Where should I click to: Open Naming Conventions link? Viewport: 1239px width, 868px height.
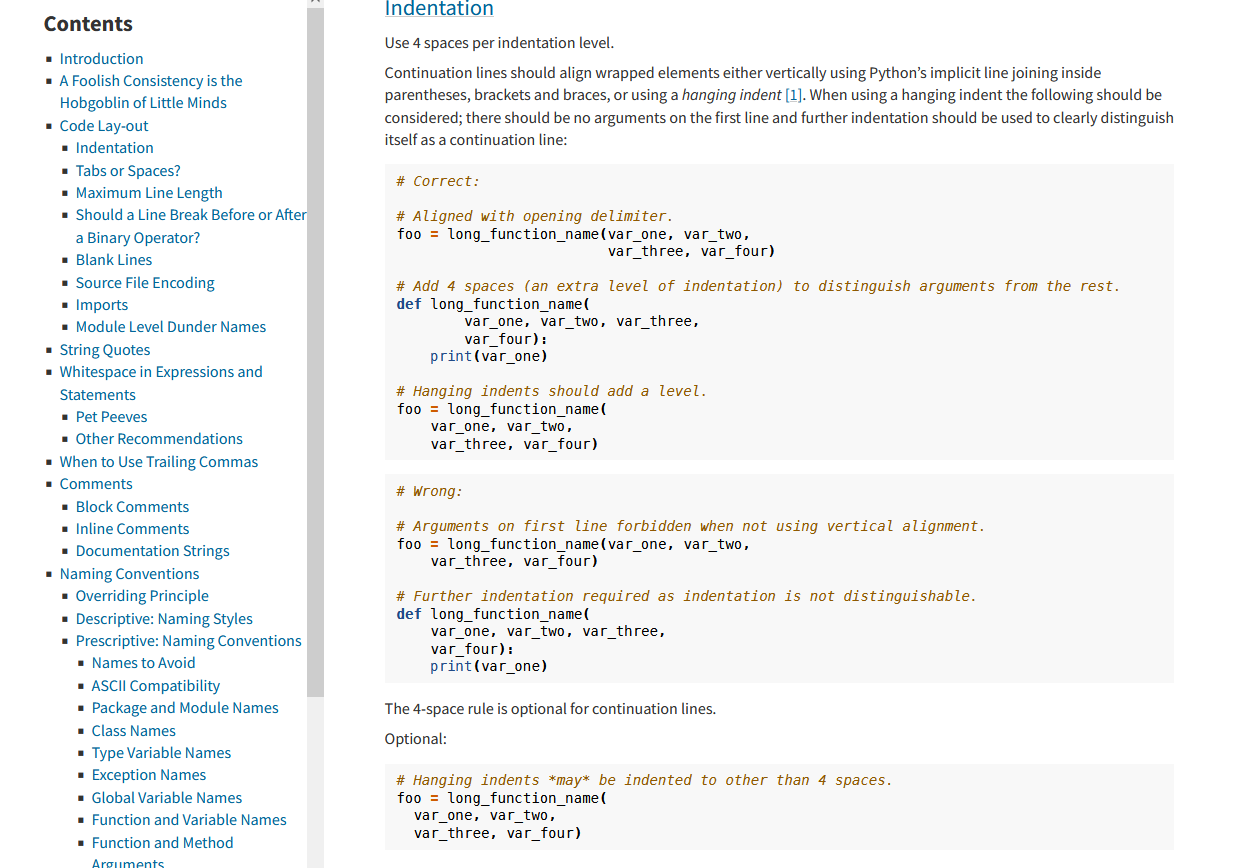pos(129,574)
